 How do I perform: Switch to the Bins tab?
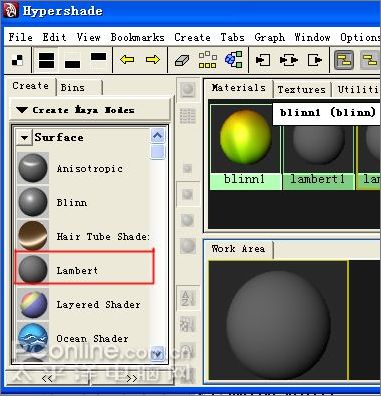point(79,88)
